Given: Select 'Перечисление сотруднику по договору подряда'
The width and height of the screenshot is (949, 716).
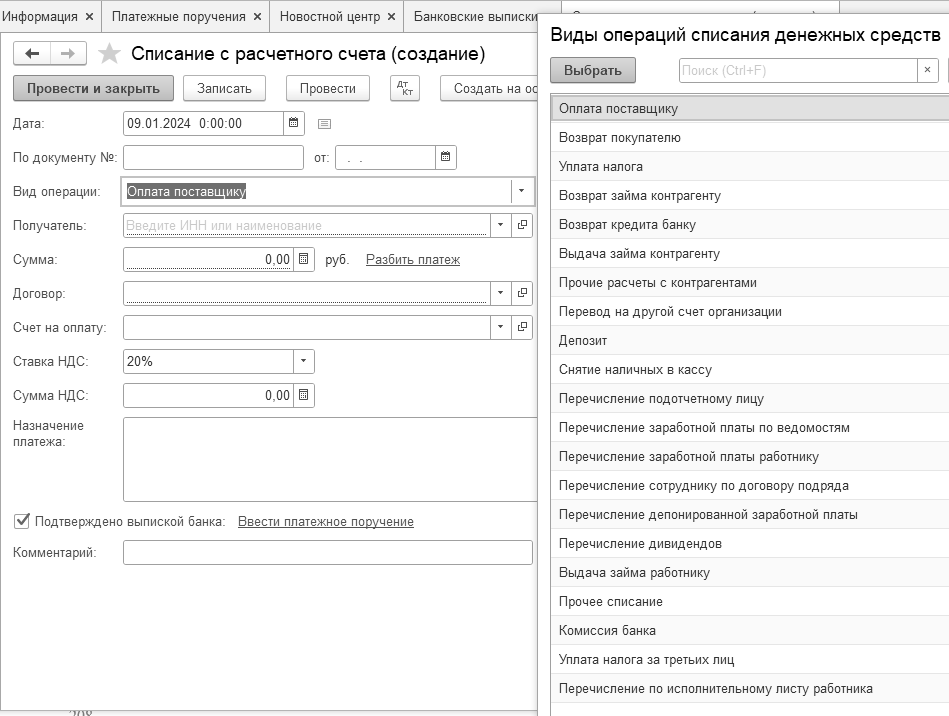Looking at the screenshot, I should coord(750,486).
